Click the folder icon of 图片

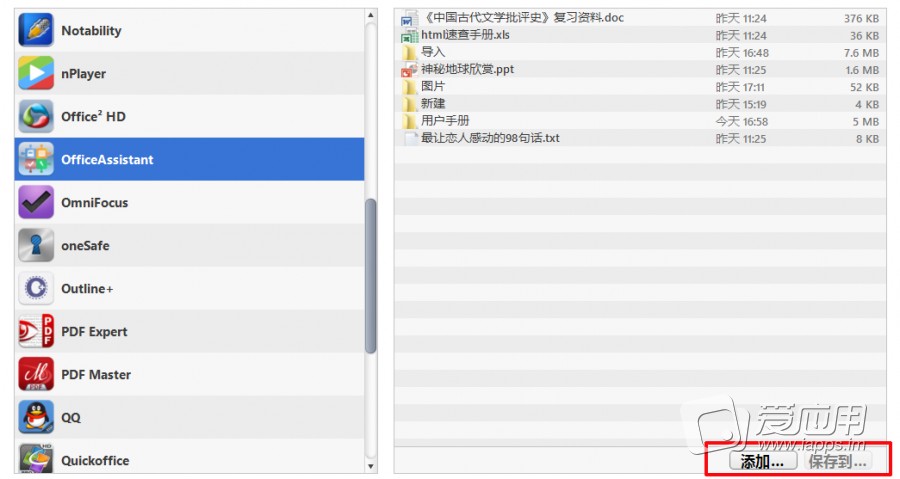coord(409,87)
